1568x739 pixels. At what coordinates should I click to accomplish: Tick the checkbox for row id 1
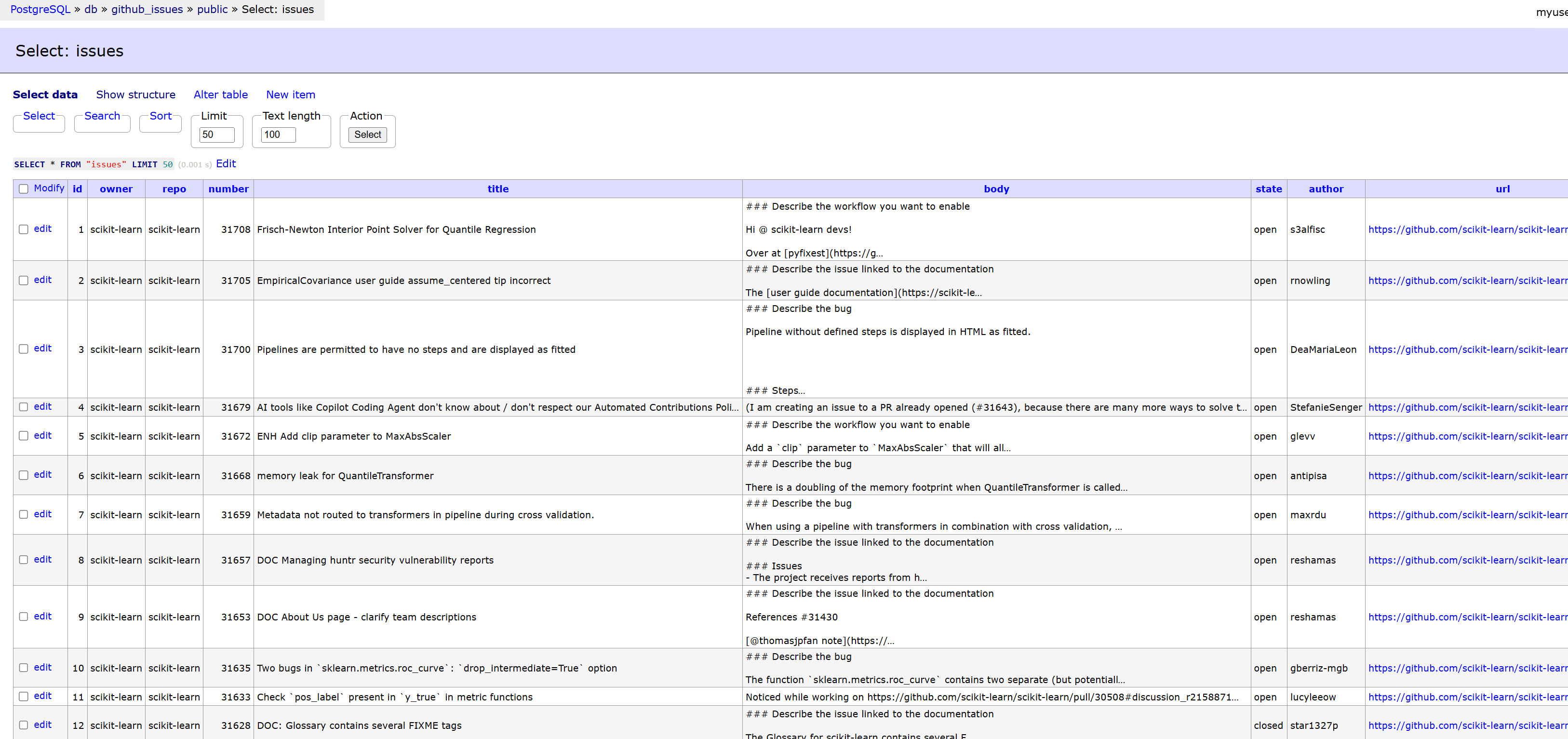pyautogui.click(x=23, y=229)
